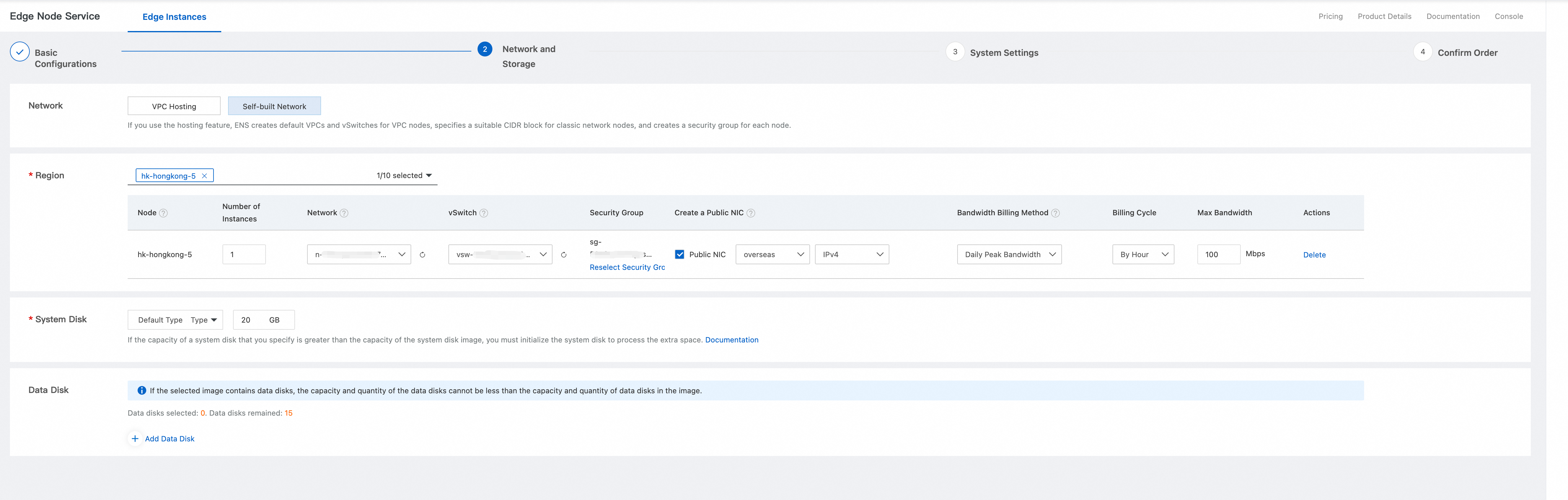
Task: Select Self-built Network option
Action: click(x=274, y=106)
